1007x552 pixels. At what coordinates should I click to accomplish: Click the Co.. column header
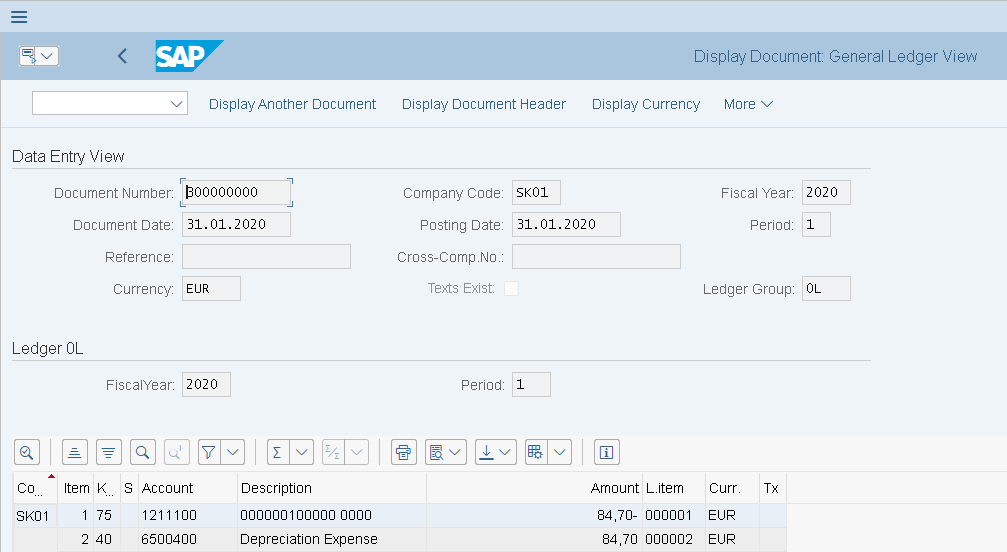pos(35,488)
